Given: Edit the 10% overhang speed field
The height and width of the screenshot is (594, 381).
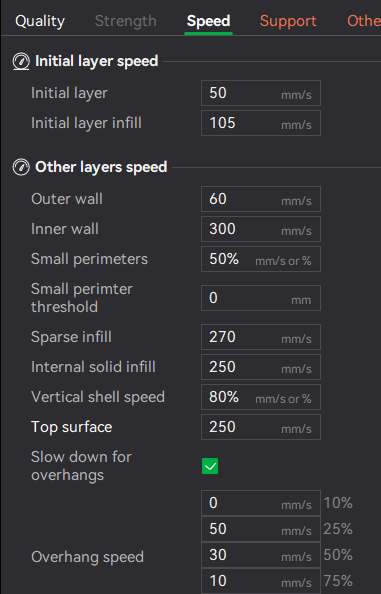Looking at the screenshot, I should point(261,503).
